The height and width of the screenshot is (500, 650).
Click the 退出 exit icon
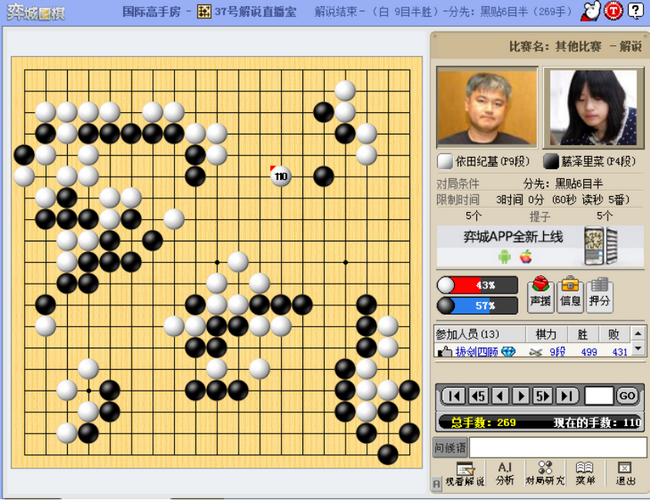coord(625,474)
